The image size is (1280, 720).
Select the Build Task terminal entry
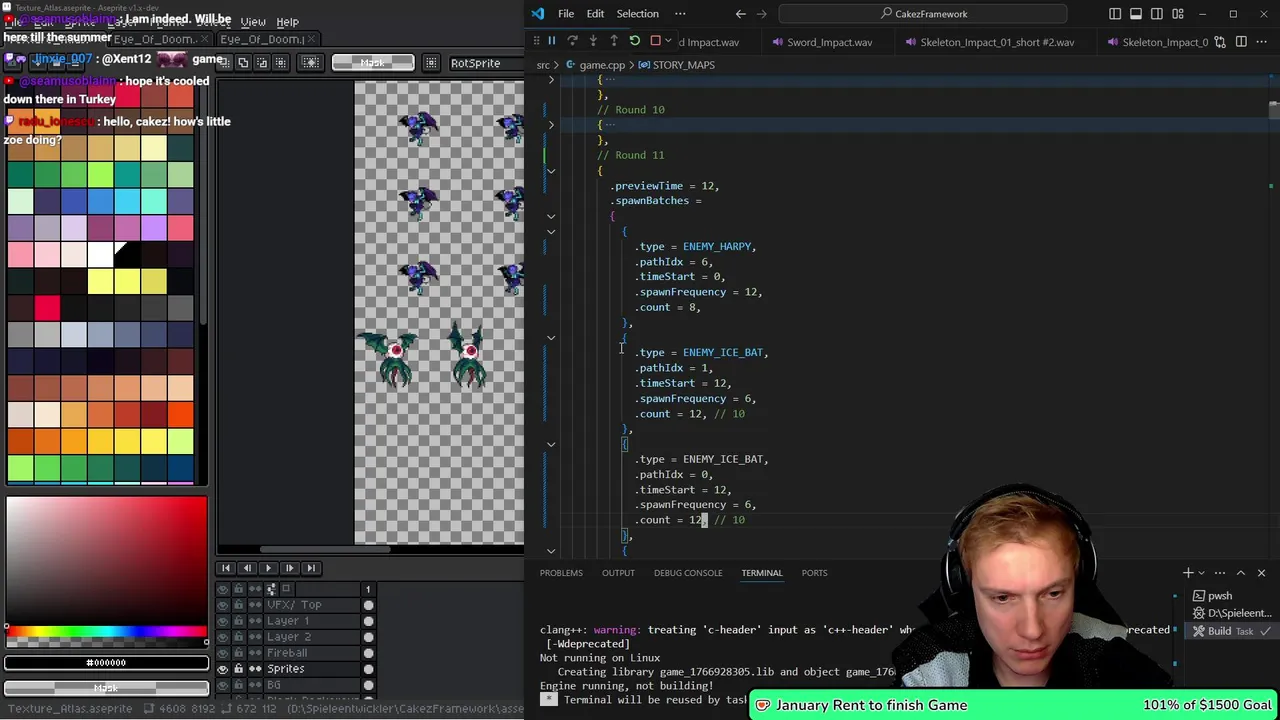pyautogui.click(x=1230, y=631)
